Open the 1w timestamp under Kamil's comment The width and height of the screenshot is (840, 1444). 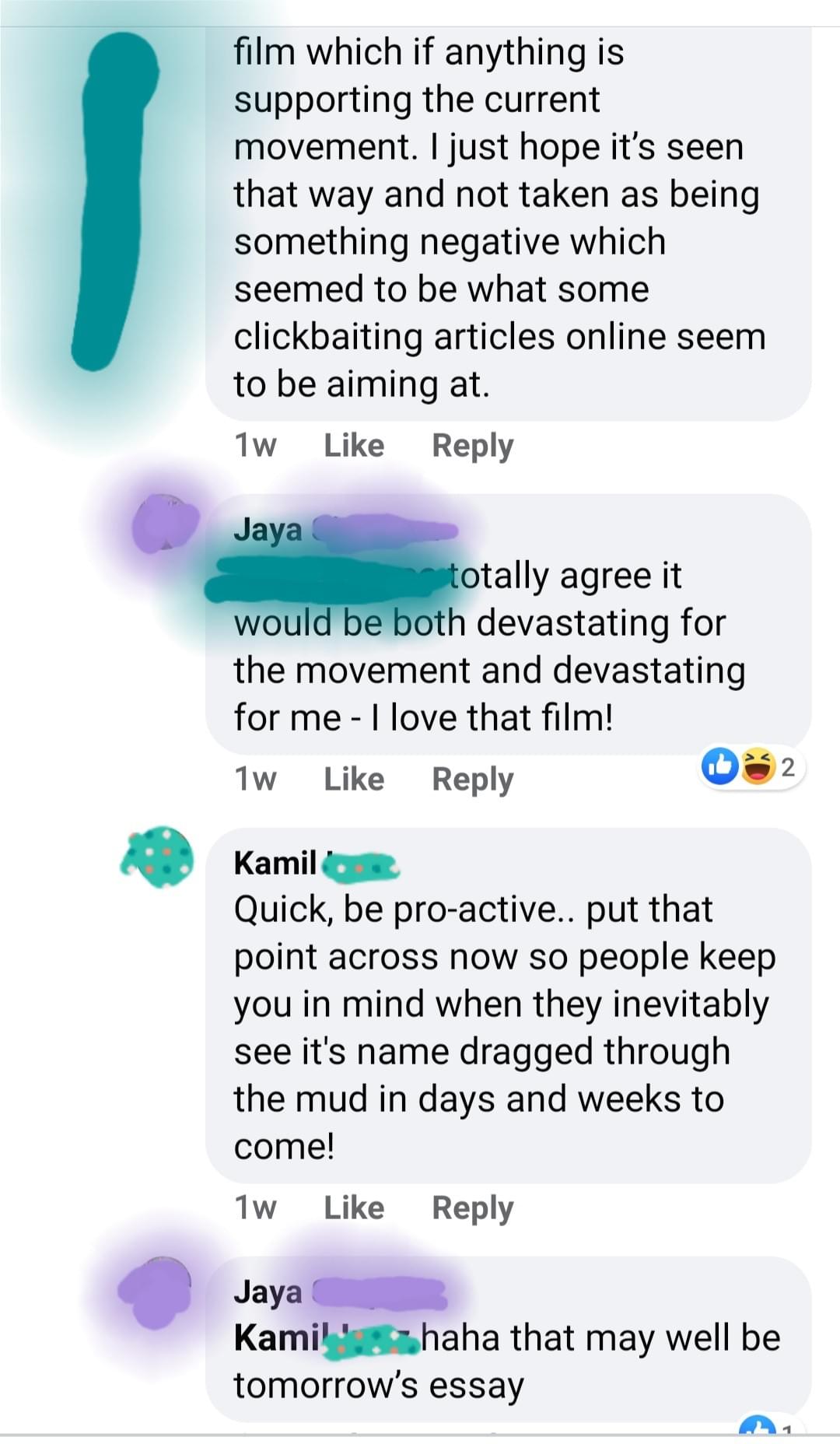tap(255, 1207)
